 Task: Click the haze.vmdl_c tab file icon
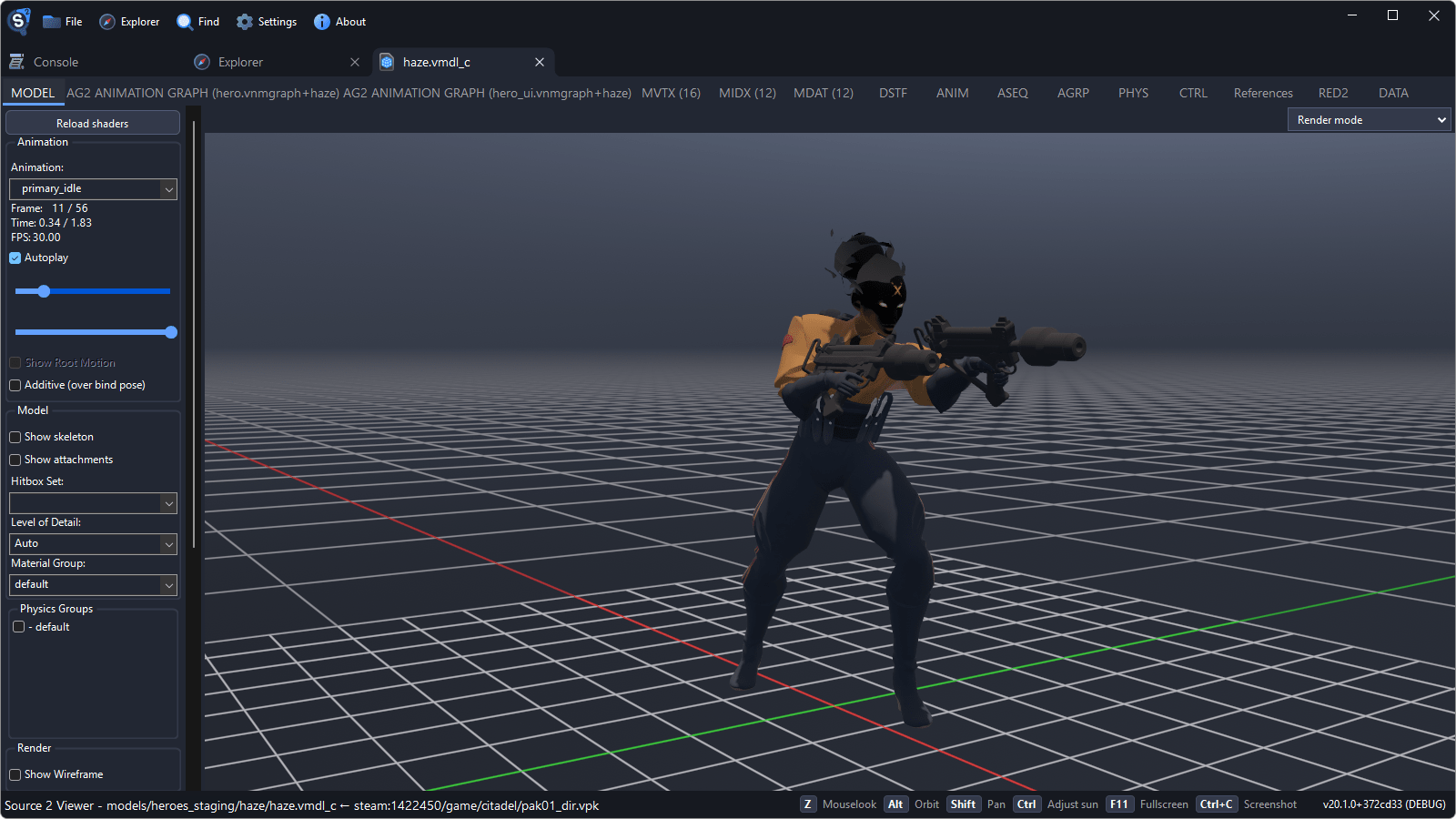pyautogui.click(x=387, y=62)
